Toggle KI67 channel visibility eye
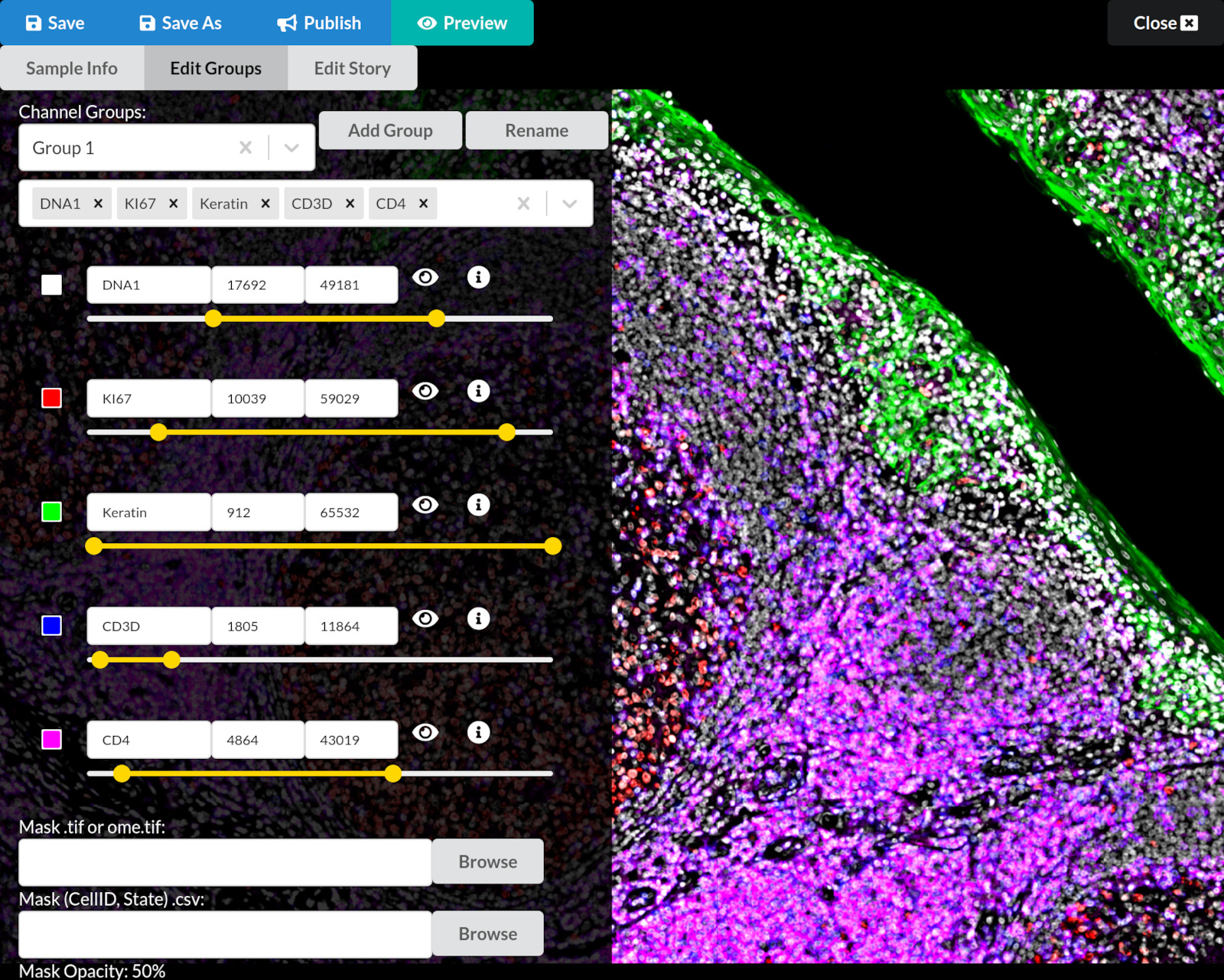Image resolution: width=1224 pixels, height=980 pixels. (x=425, y=391)
